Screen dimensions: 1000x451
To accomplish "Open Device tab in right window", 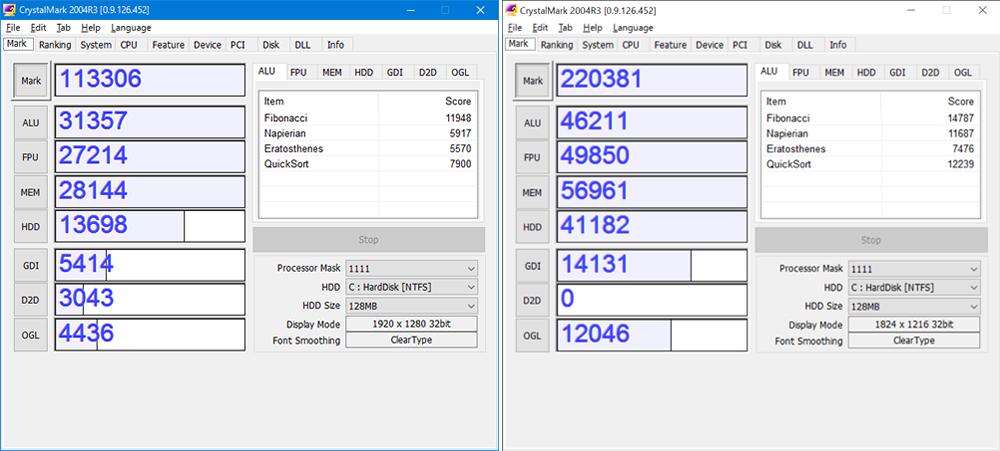I will pos(710,45).
